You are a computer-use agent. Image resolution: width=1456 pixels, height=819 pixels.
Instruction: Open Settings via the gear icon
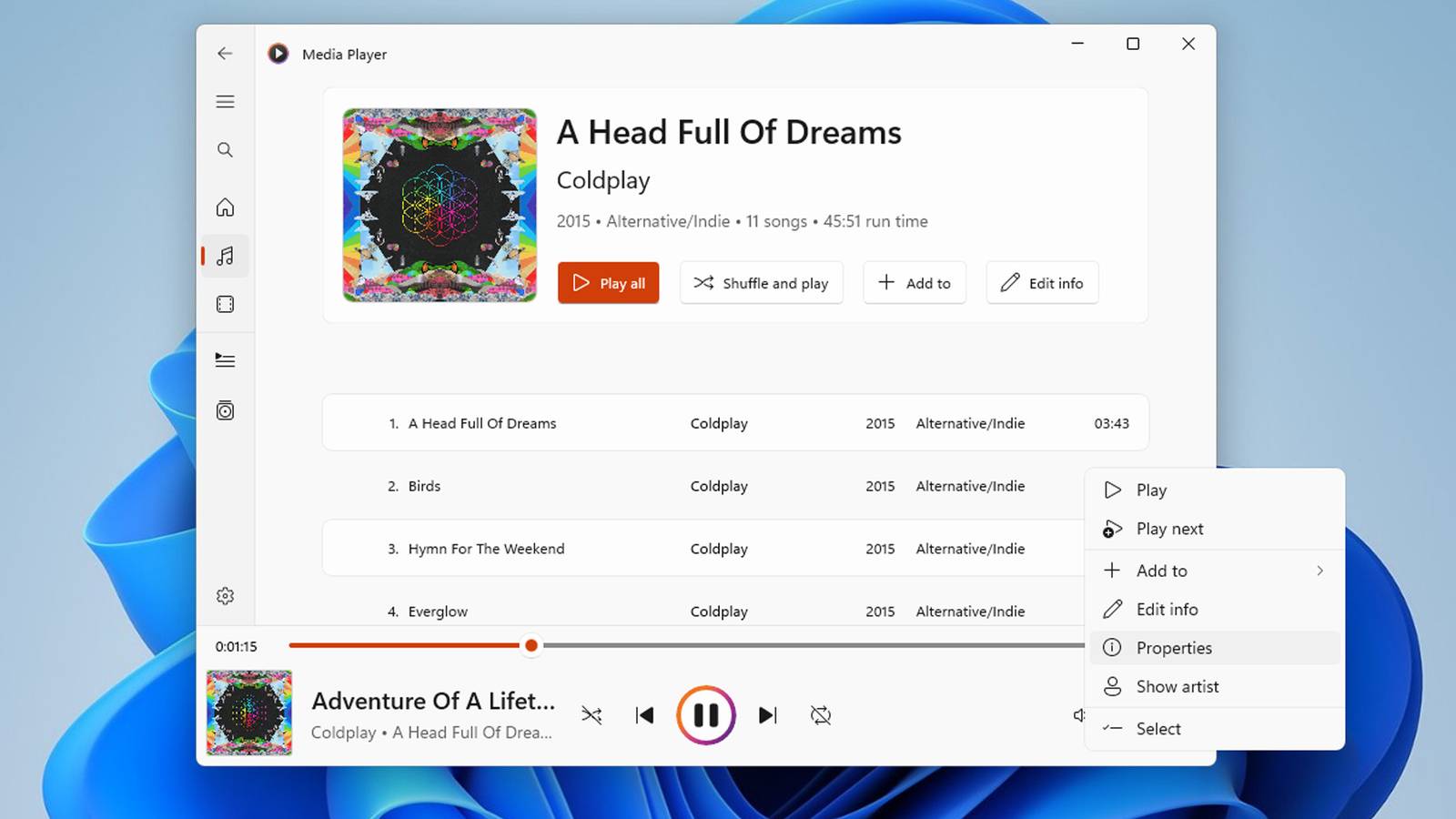pyautogui.click(x=225, y=596)
